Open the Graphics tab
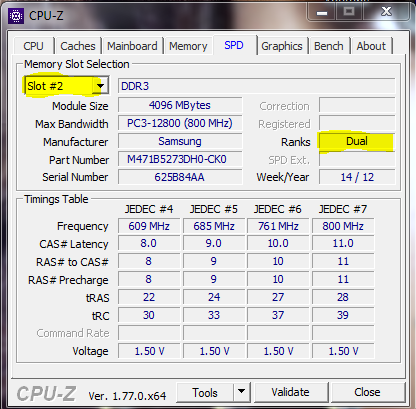Viewport: 416px width, 409px height. [x=282, y=46]
